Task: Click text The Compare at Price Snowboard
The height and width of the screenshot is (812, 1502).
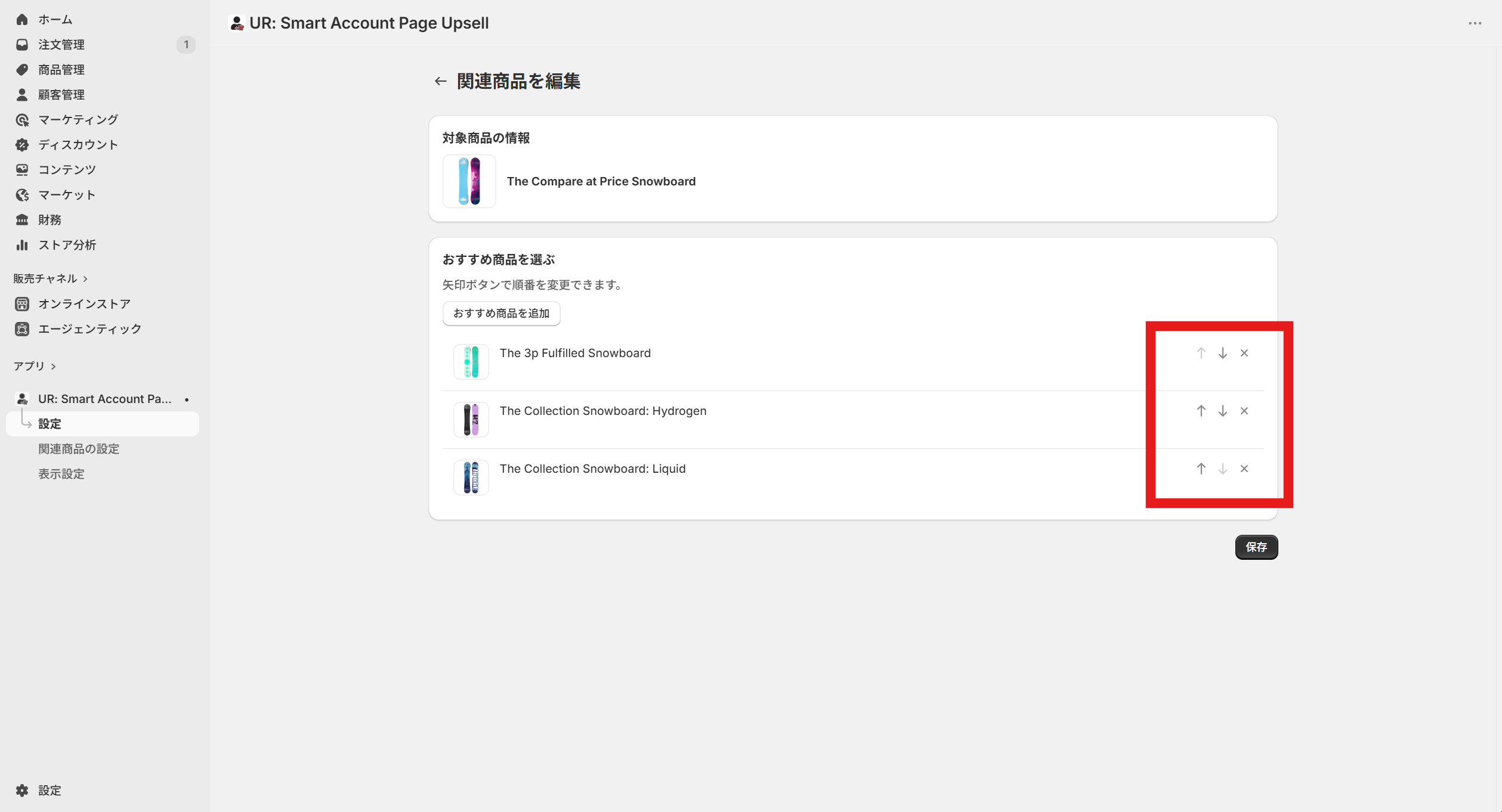Action: (x=601, y=181)
